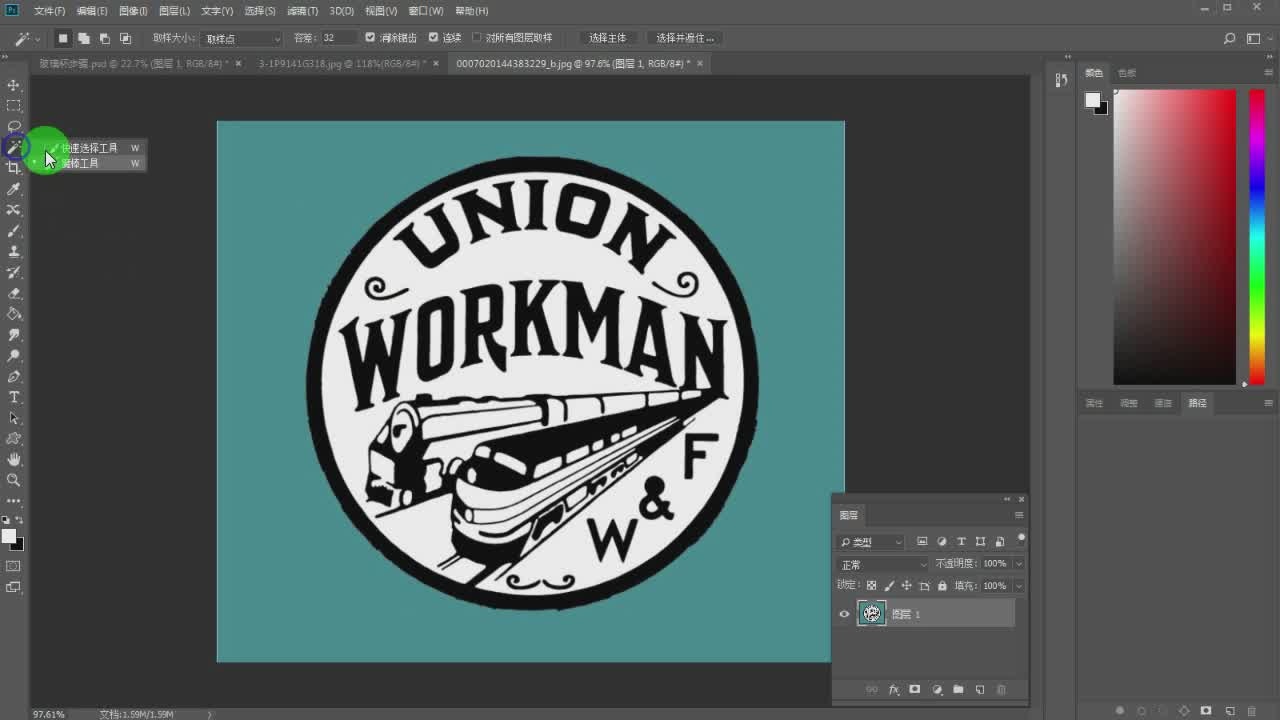Click toolbar foreground color swatch
The image size is (1280, 720).
(x=9, y=536)
